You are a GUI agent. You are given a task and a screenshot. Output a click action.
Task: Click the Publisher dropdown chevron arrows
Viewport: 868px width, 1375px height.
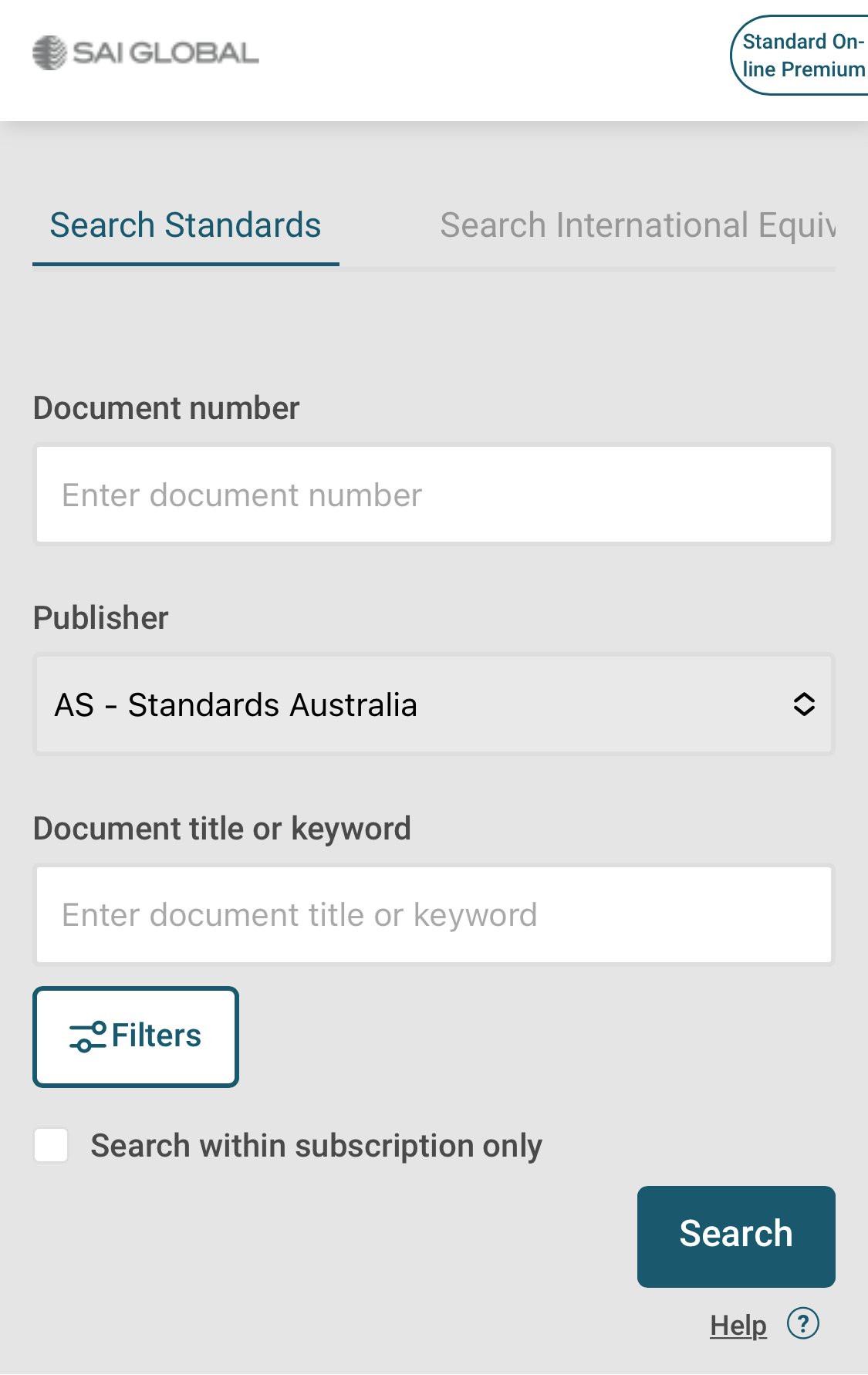(804, 704)
